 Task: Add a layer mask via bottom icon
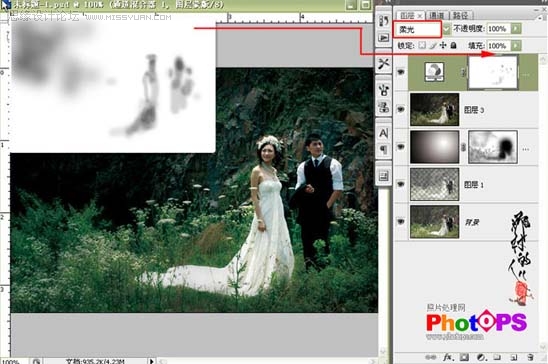pyautogui.click(x=464, y=357)
